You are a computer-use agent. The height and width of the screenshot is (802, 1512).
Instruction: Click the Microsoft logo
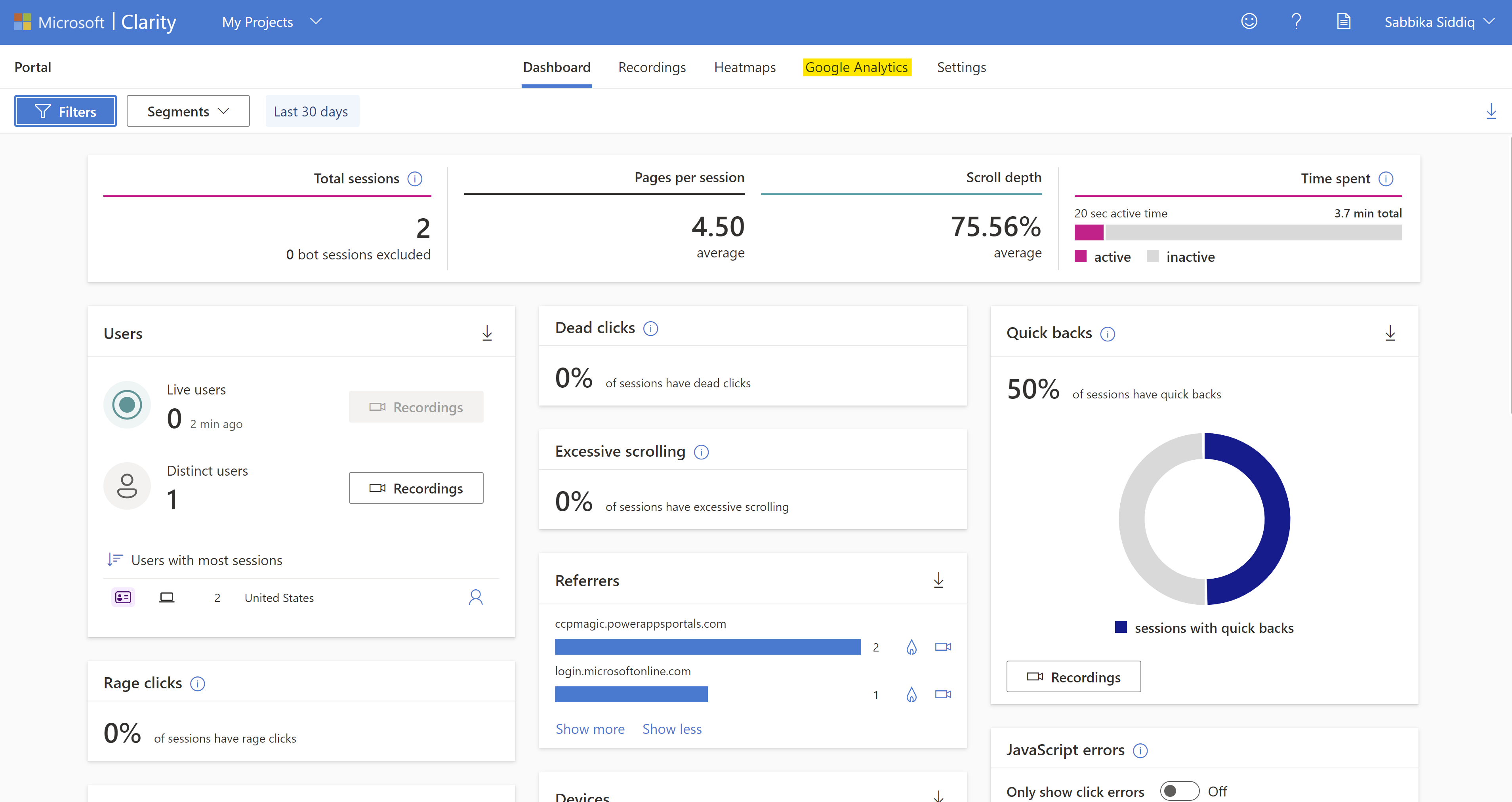click(x=22, y=22)
